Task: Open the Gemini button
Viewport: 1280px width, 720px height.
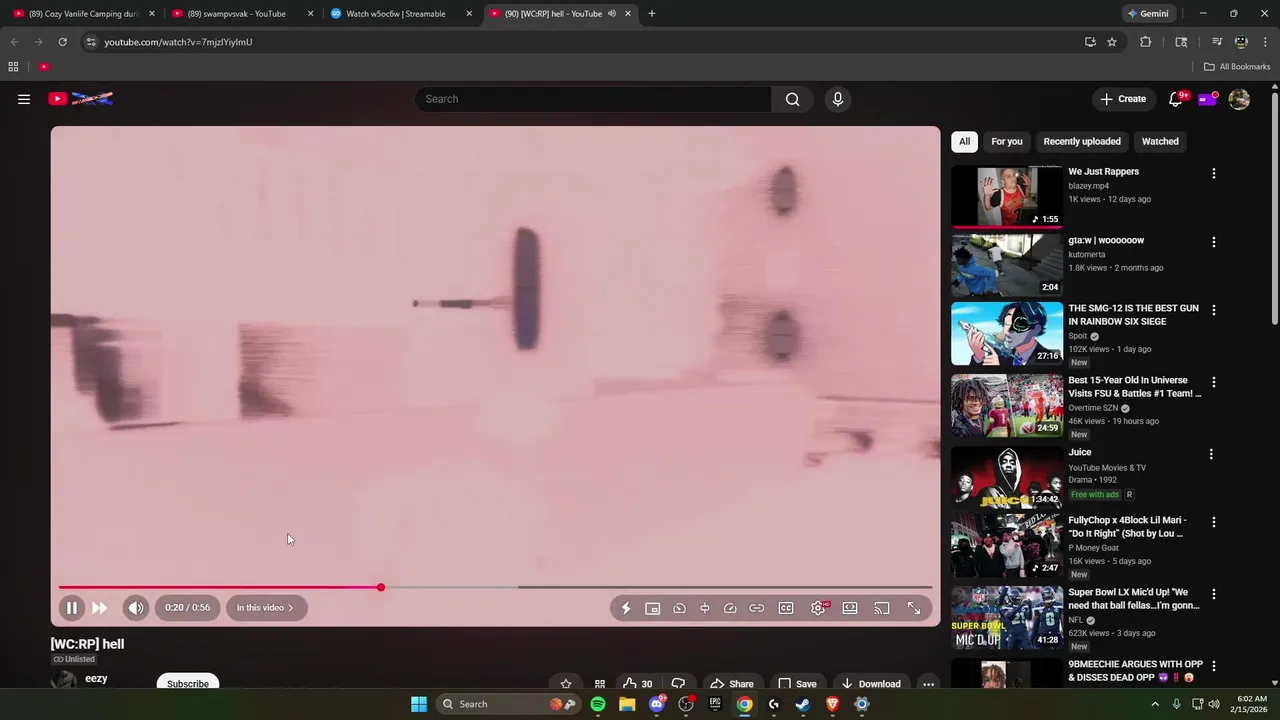Action: (x=1147, y=14)
